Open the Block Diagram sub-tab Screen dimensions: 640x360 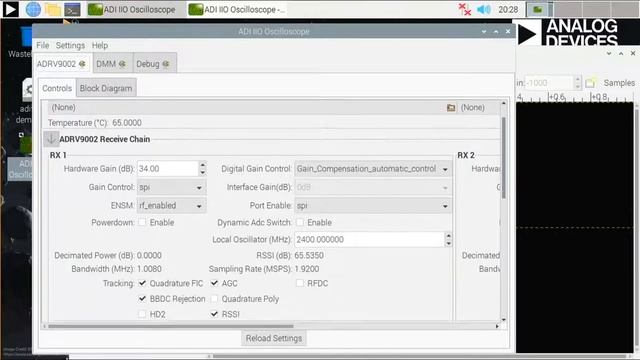(106, 88)
